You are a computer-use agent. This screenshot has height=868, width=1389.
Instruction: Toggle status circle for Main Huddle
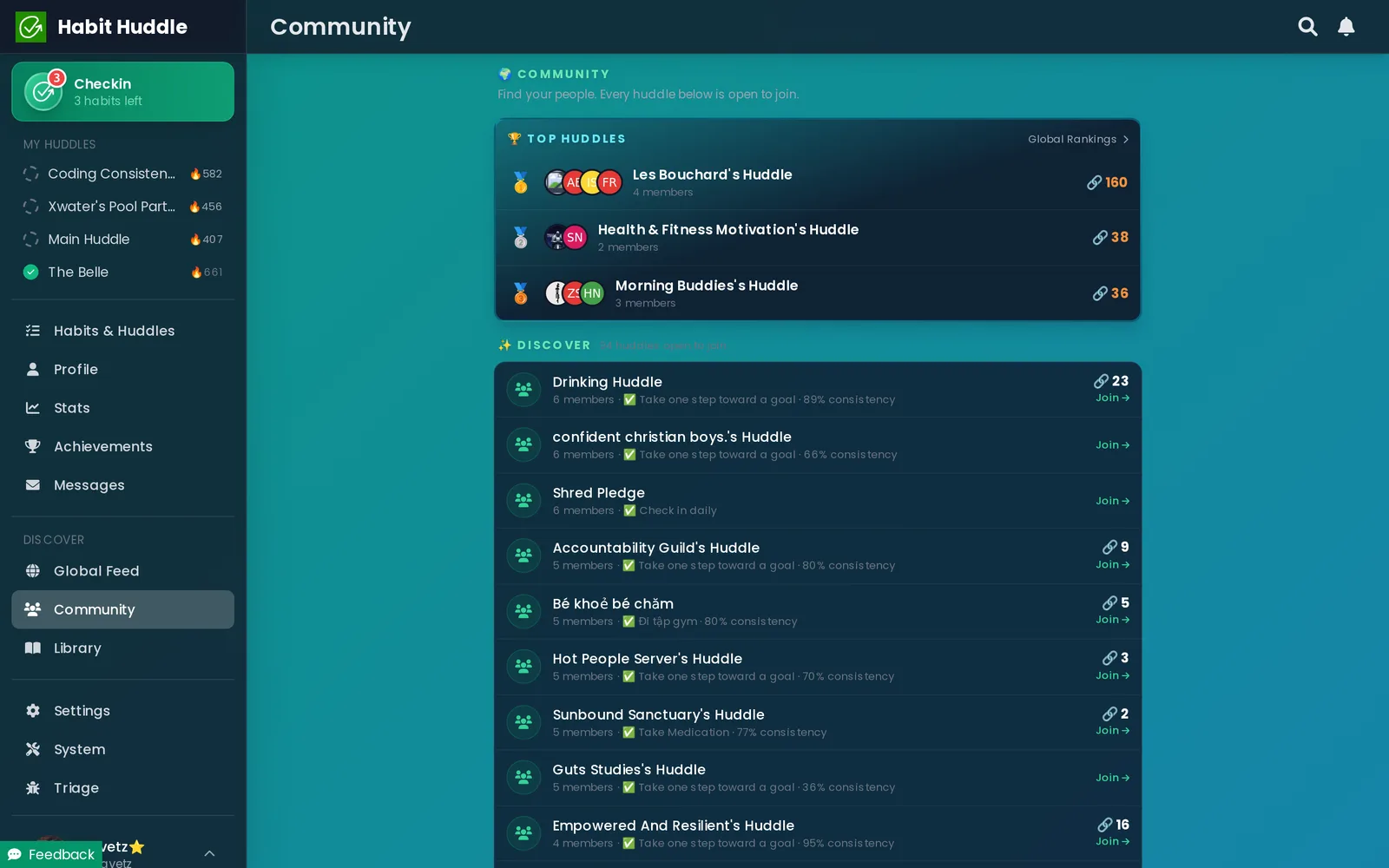[x=31, y=240]
